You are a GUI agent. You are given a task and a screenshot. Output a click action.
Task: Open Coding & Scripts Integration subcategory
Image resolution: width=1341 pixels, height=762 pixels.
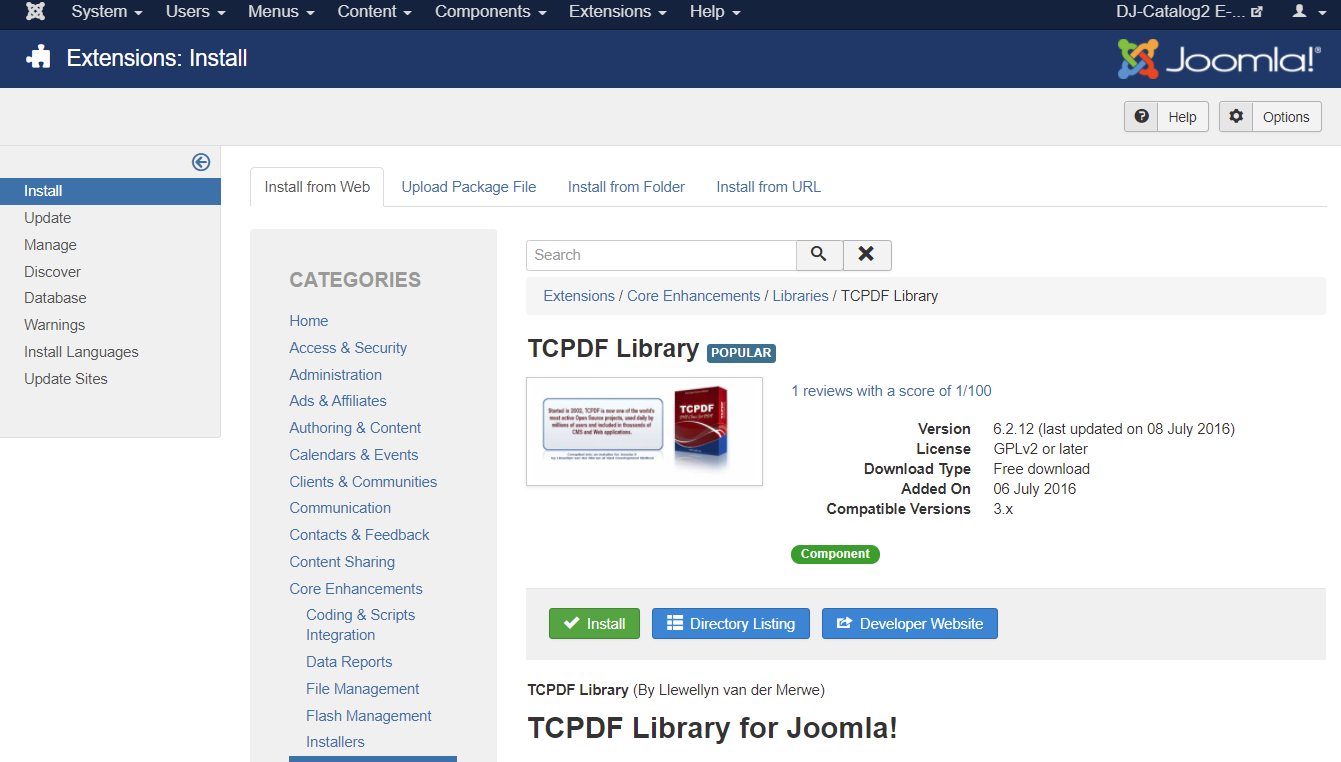pyautogui.click(x=360, y=625)
